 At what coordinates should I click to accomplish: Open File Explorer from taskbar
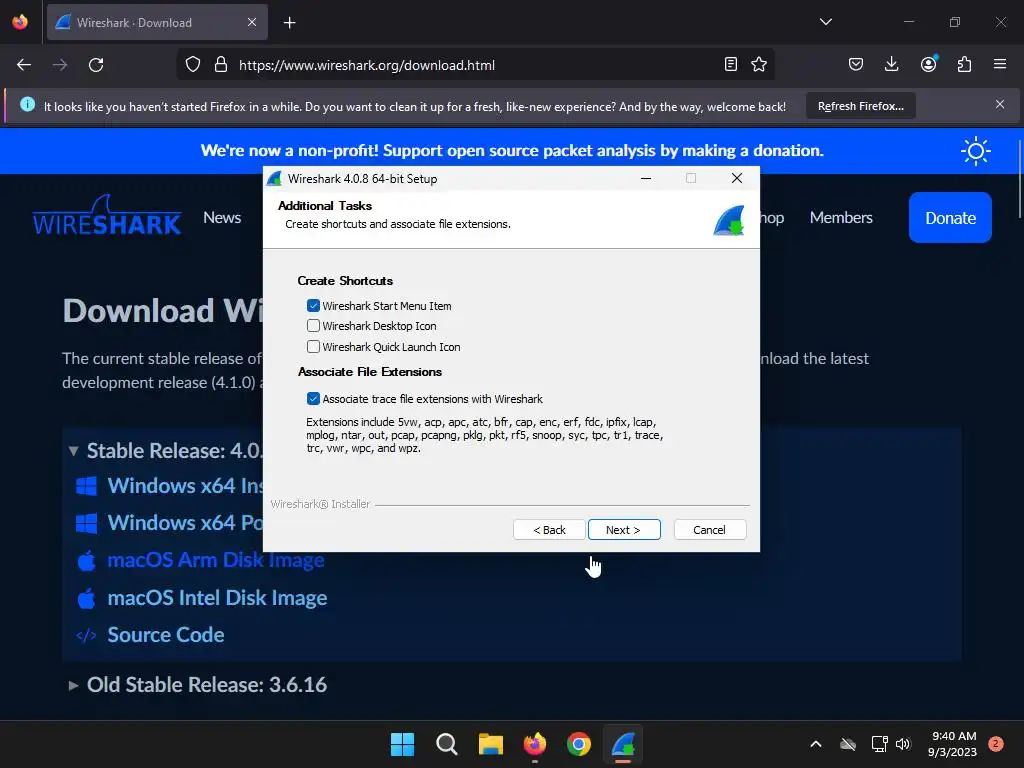[x=490, y=744]
